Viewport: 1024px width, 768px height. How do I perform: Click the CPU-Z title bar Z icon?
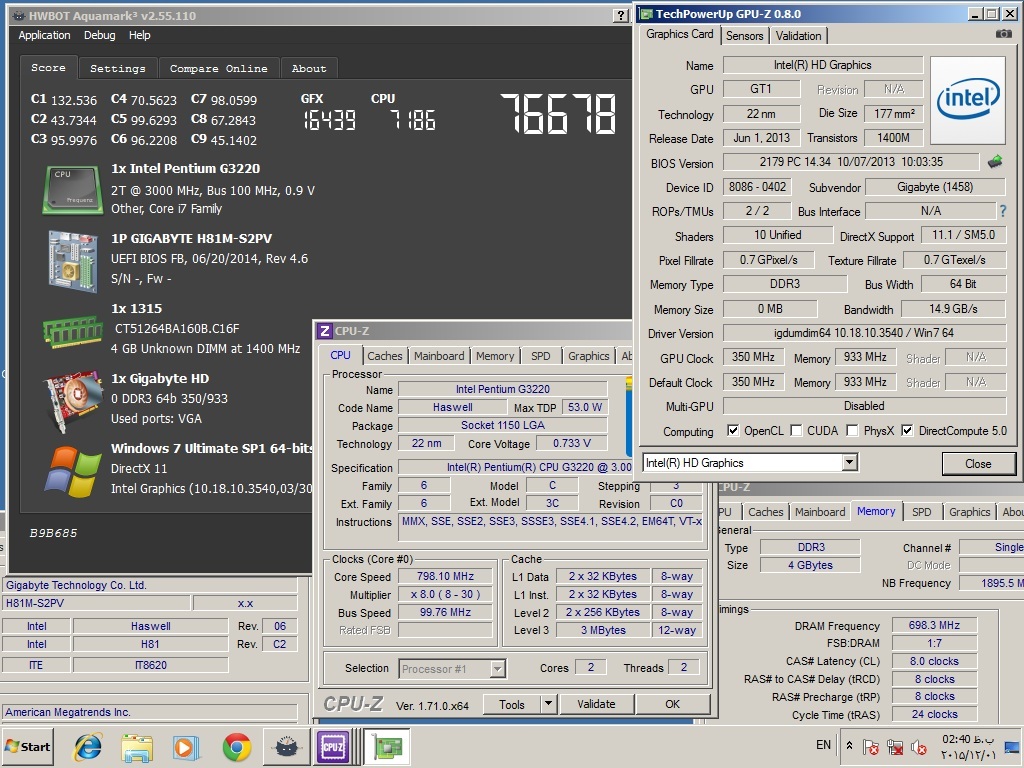tap(325, 331)
